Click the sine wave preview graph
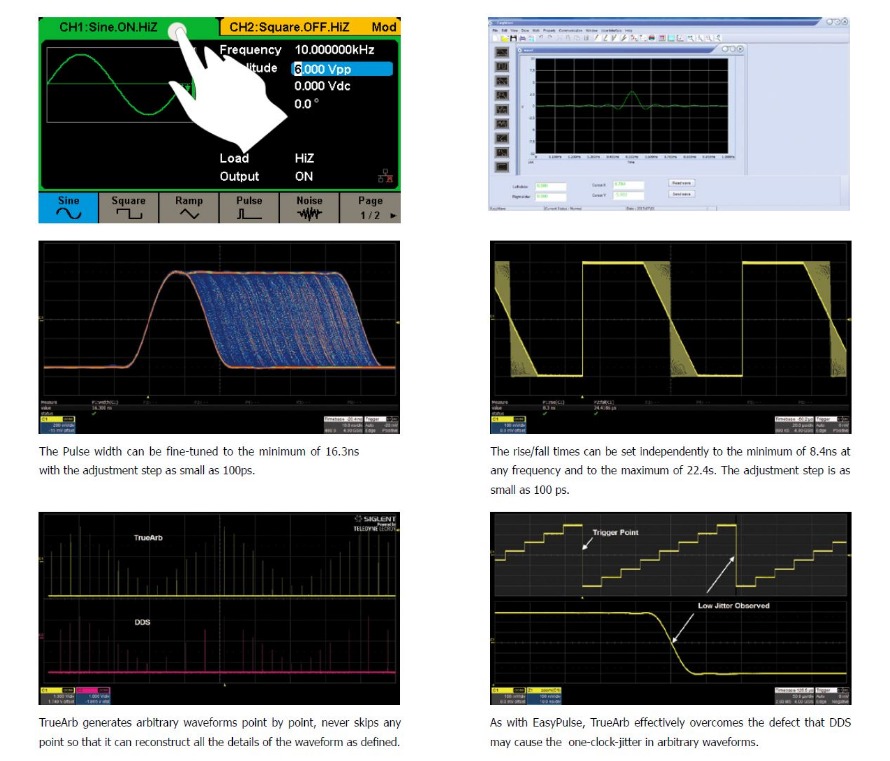 (x=120, y=85)
